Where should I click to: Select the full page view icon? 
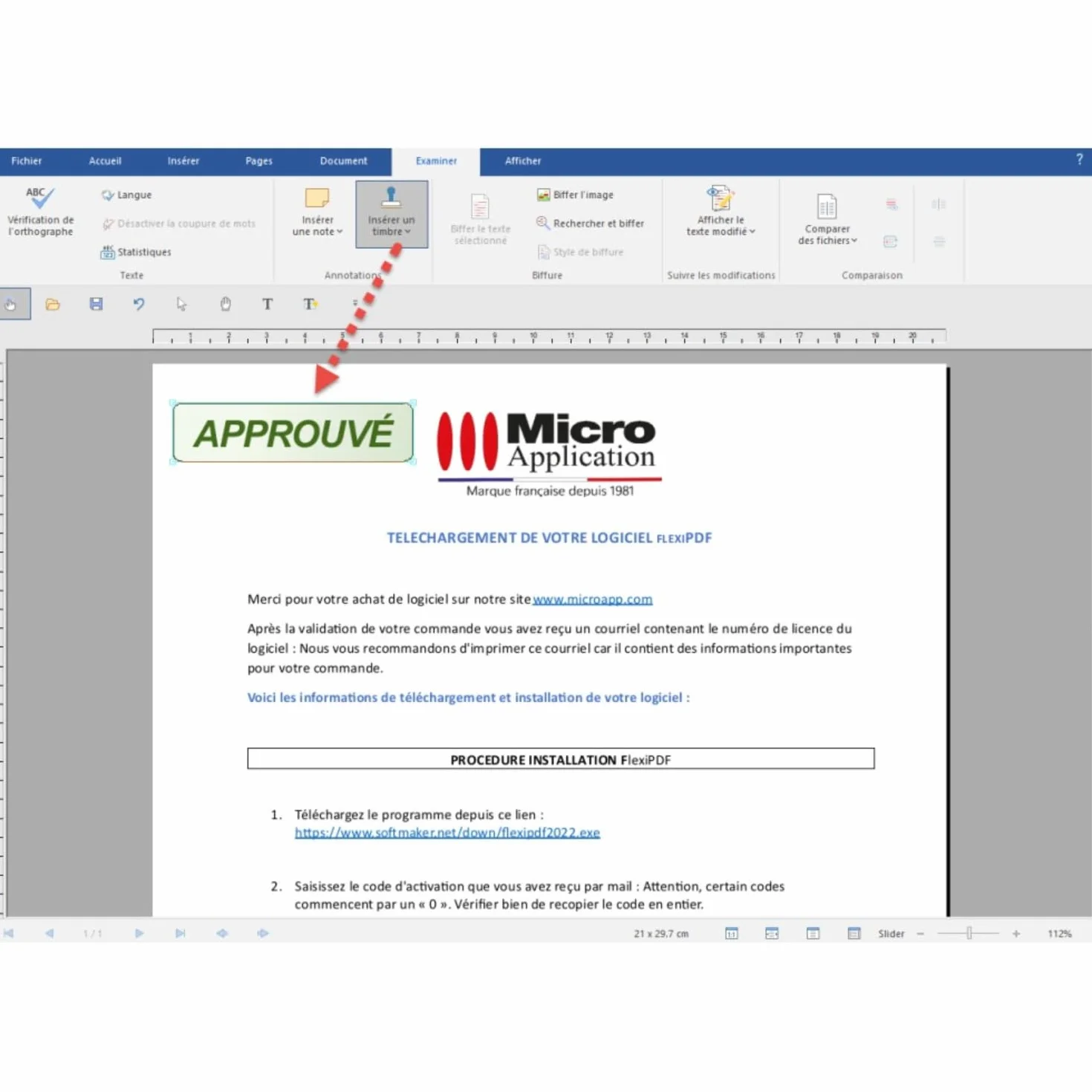pyautogui.click(x=813, y=934)
